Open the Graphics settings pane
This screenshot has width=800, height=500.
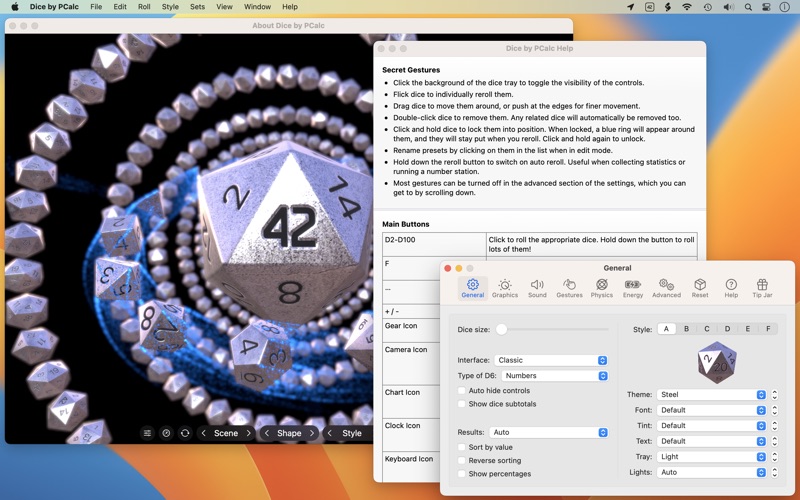point(505,288)
